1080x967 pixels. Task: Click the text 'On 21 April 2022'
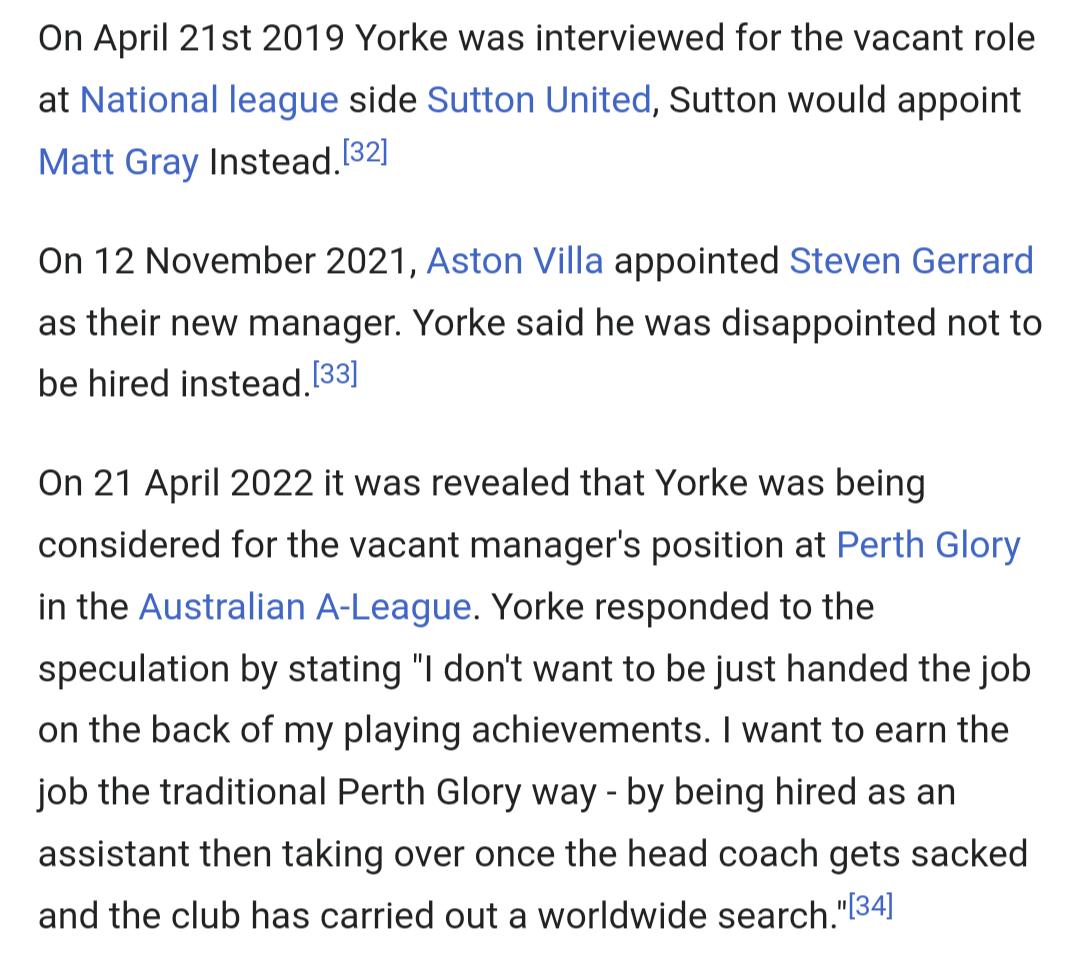(176, 483)
